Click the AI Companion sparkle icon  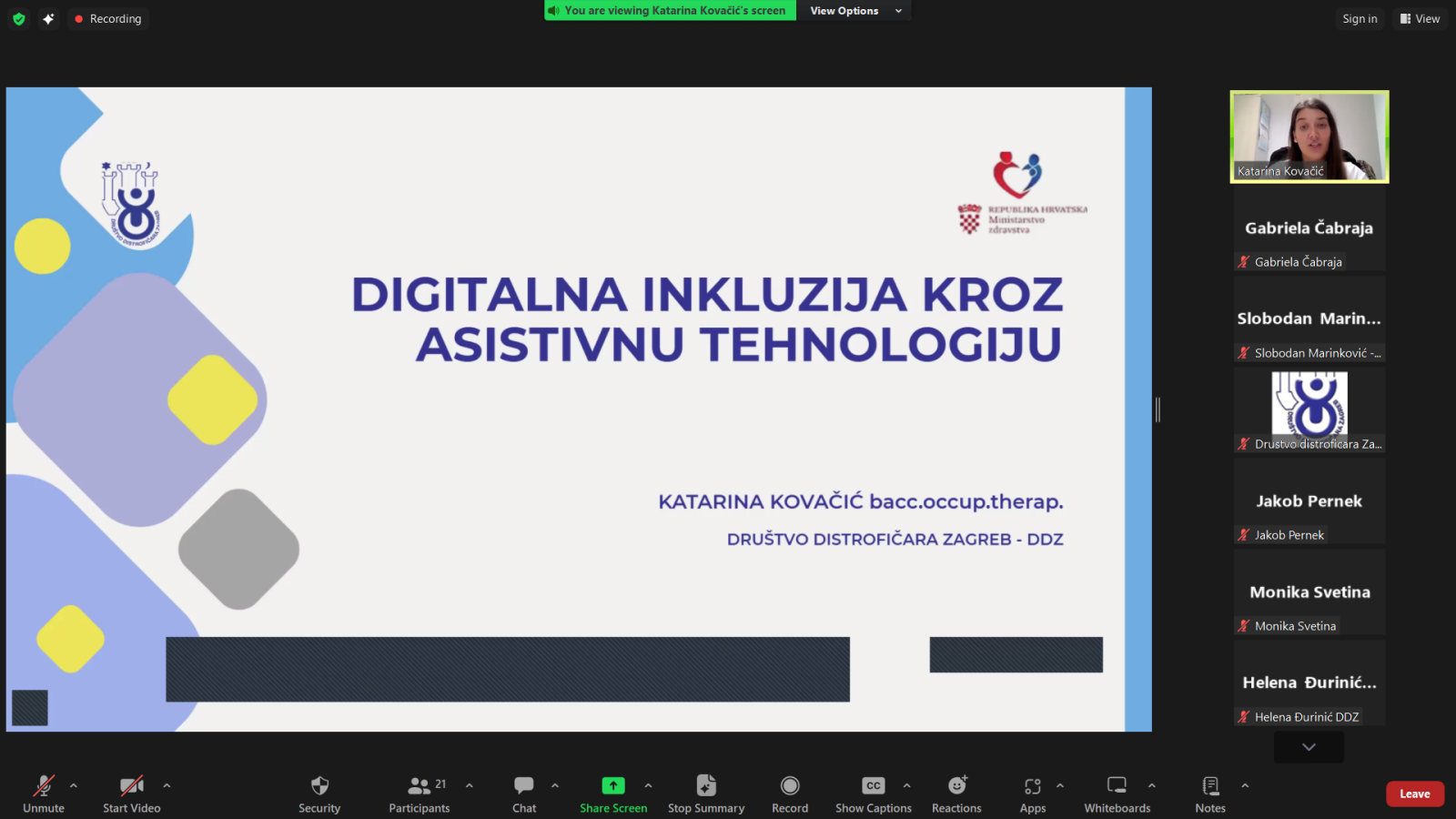48,18
